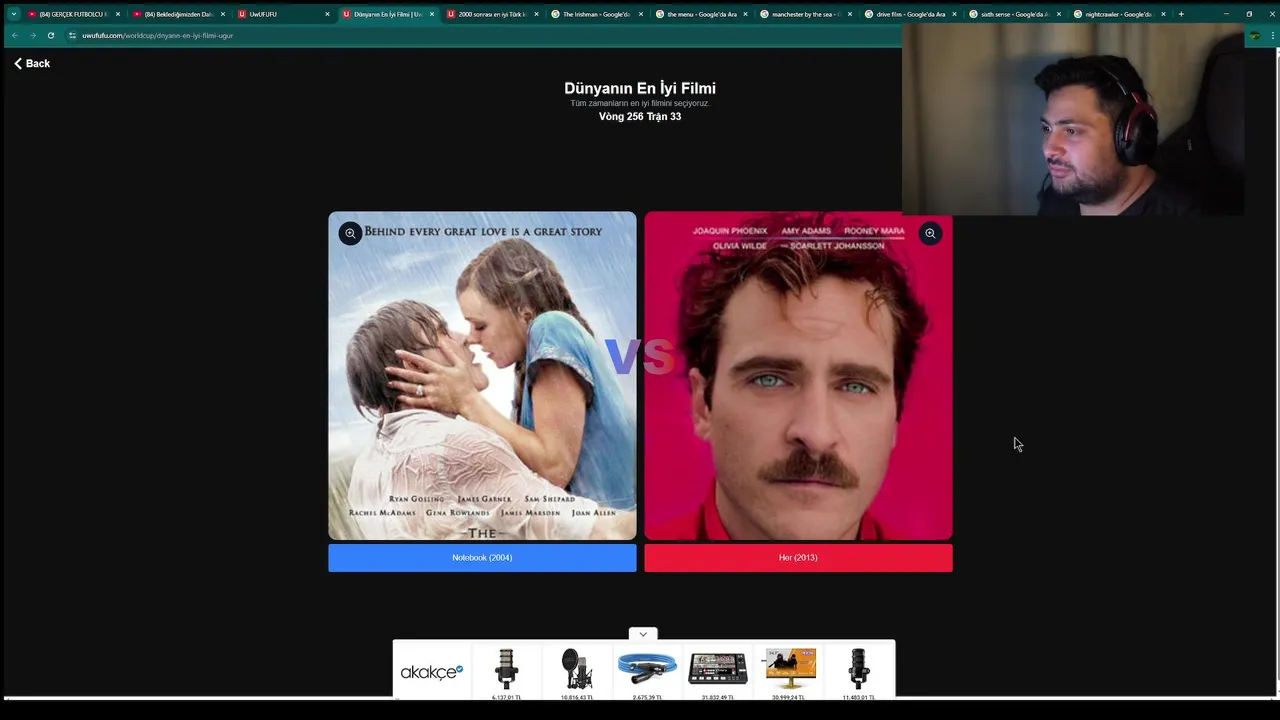Image resolution: width=1280 pixels, height=720 pixels.
Task: Open the 11.483,01 TL black microphone ad
Action: tap(858, 672)
